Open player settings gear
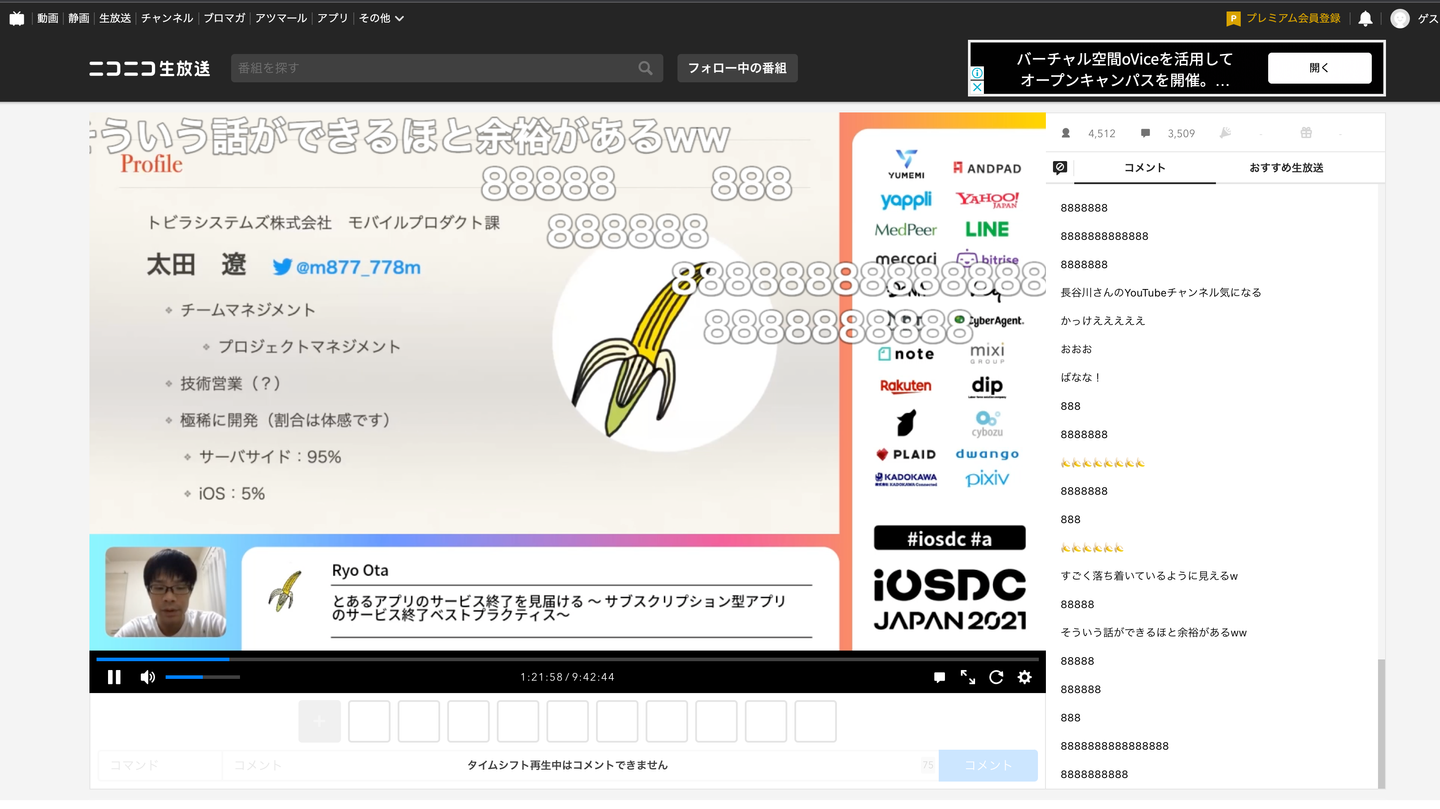 [x=1024, y=677]
